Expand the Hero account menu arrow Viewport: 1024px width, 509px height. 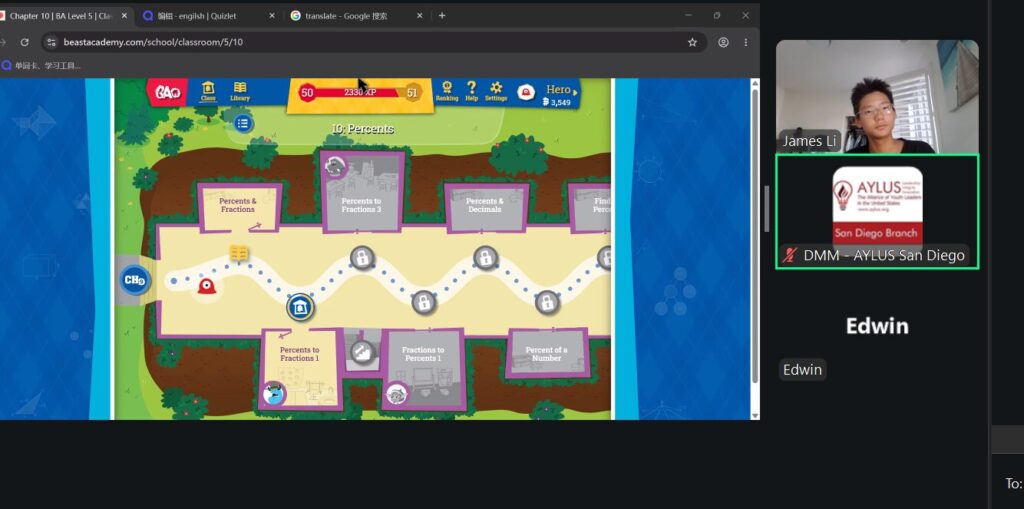(575, 93)
